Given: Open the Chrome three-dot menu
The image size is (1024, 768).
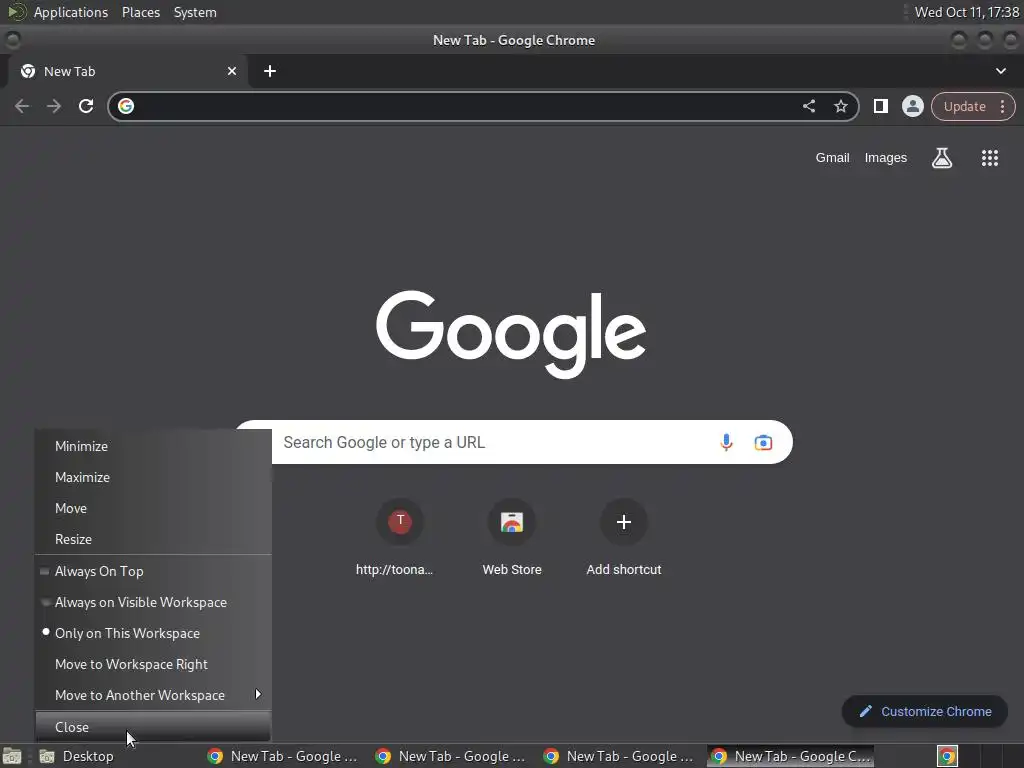Looking at the screenshot, I should coord(1002,106).
